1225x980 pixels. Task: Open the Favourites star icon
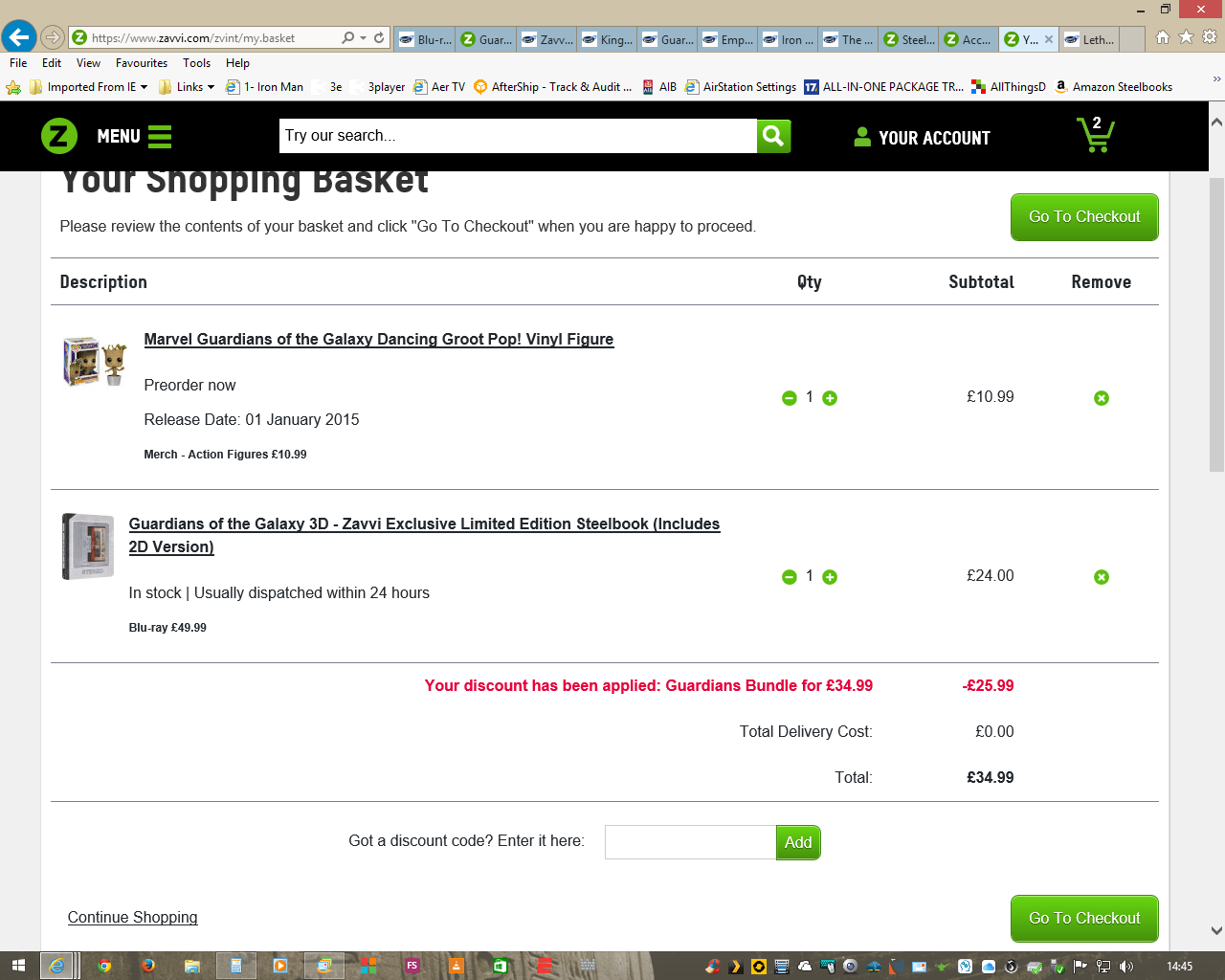1187,37
